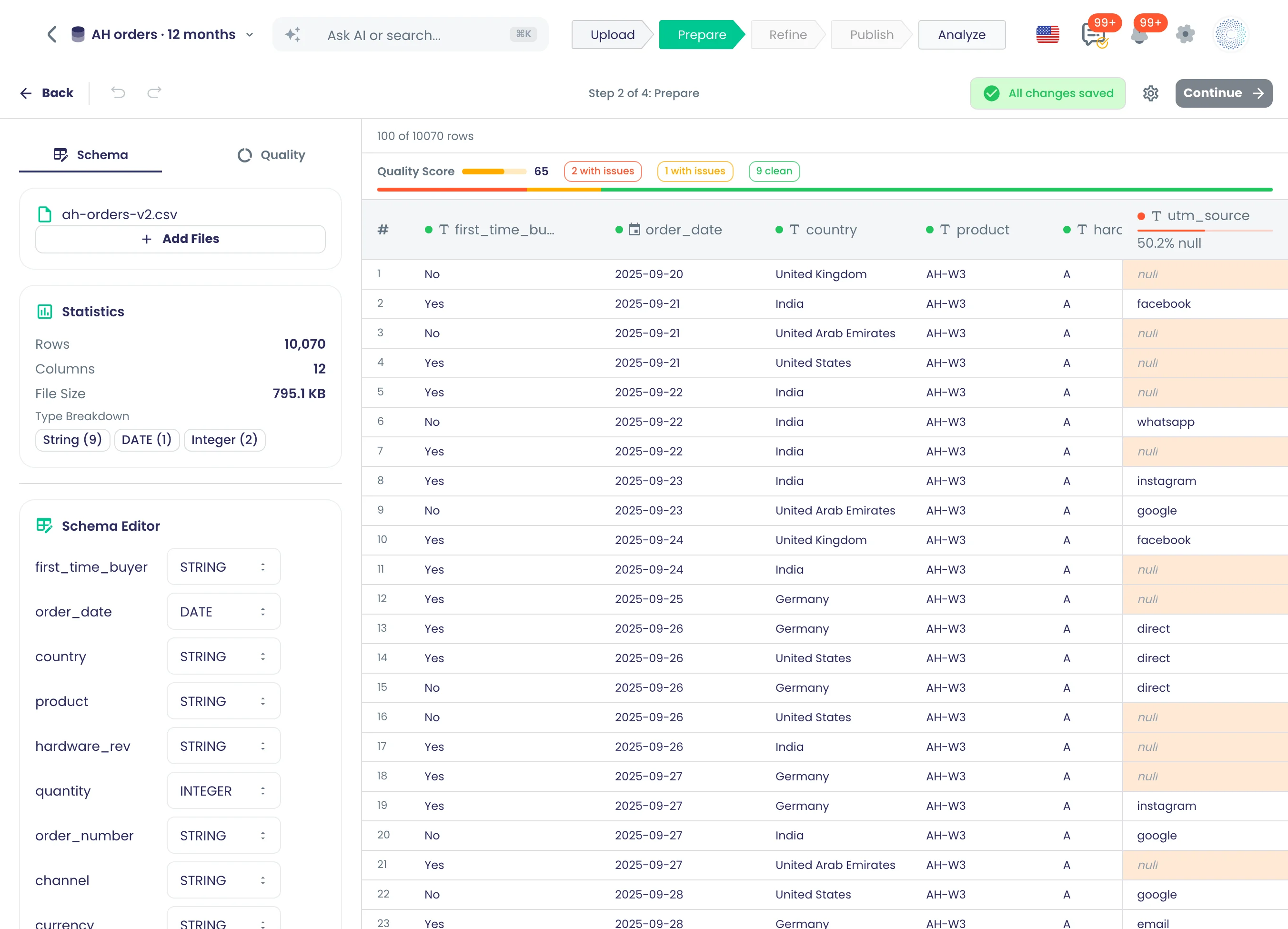The width and height of the screenshot is (1288, 929).
Task: Click the String (9) type chip
Action: [72, 440]
